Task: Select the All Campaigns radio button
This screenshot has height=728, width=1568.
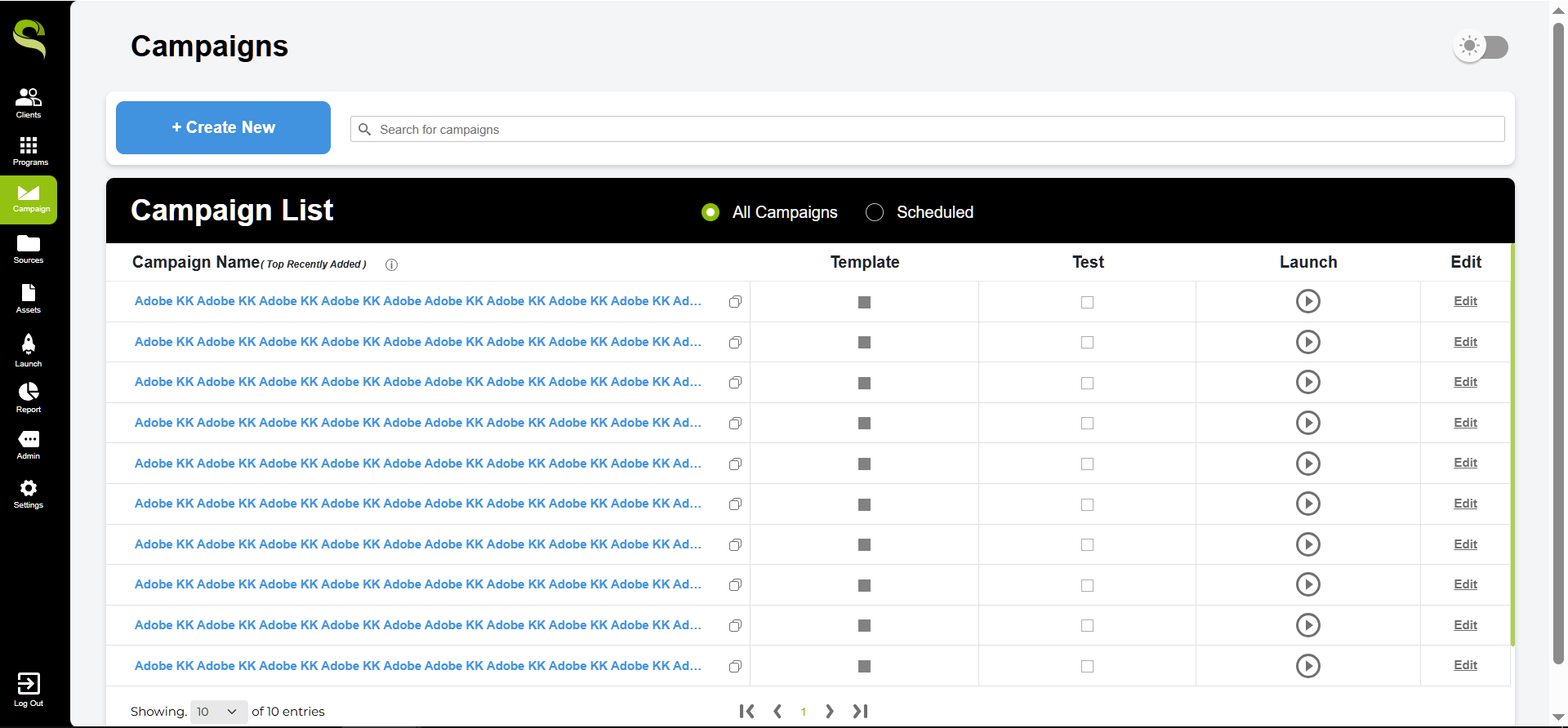Action: 710,212
